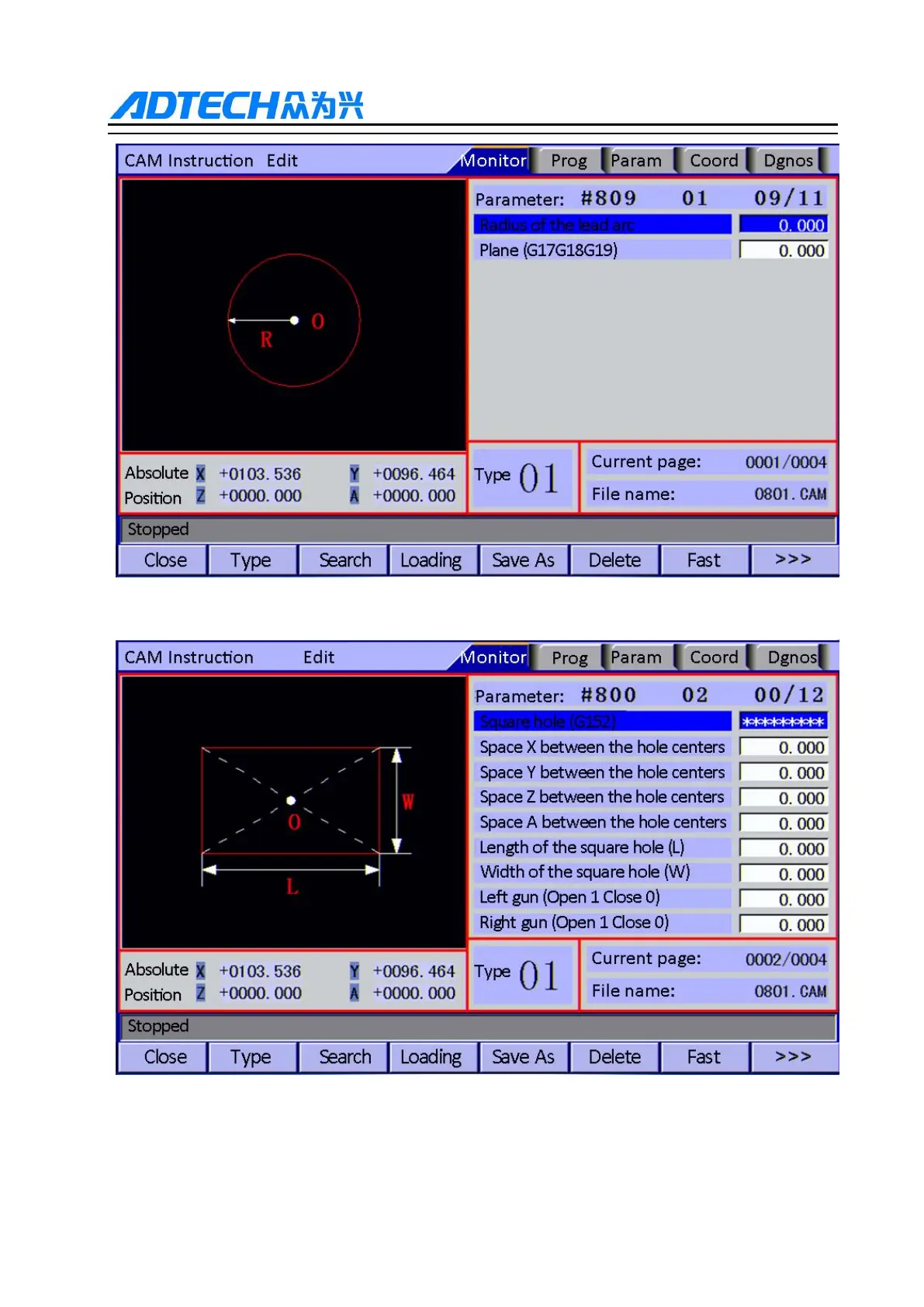Open Param tab in the top screen

(x=636, y=161)
